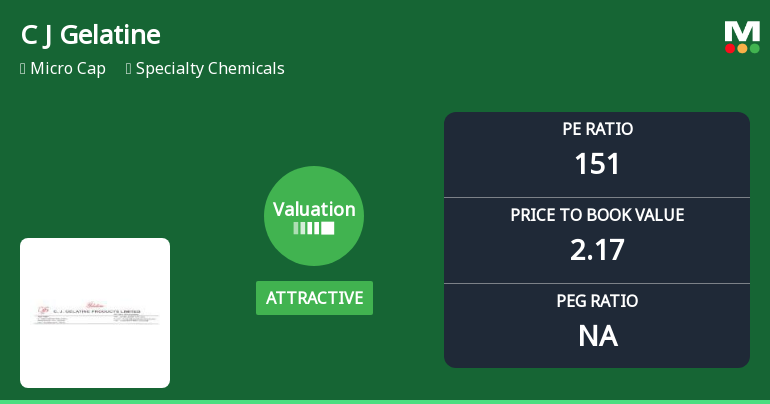
Task: Click the PRICE TO BOOK VALUE heading
Action: tap(597, 215)
